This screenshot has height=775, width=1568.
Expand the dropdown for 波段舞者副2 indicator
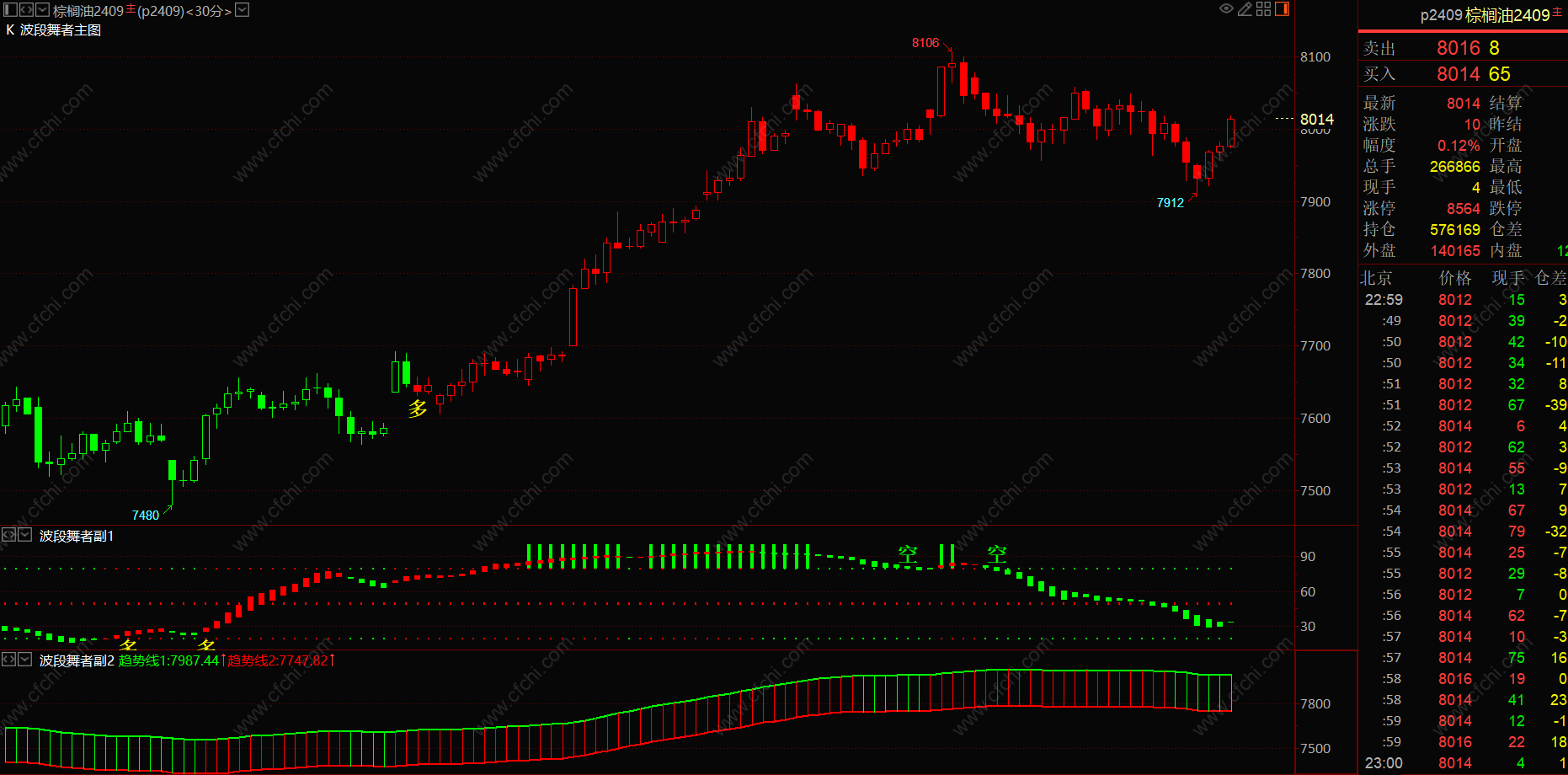[24, 660]
